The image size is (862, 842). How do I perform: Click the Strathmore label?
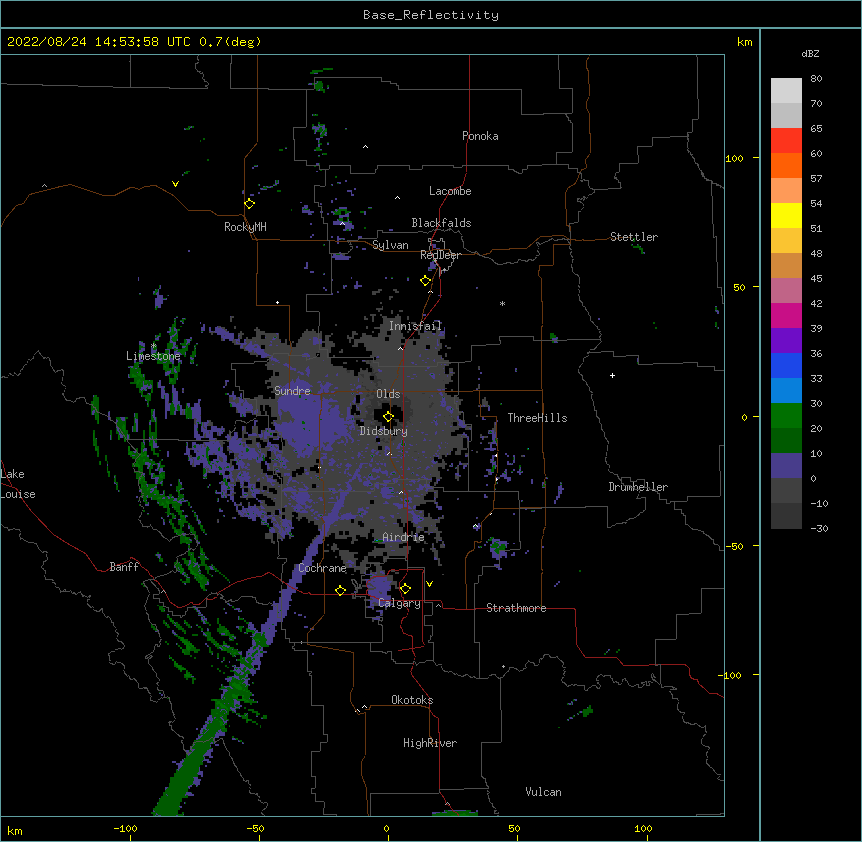(516, 608)
